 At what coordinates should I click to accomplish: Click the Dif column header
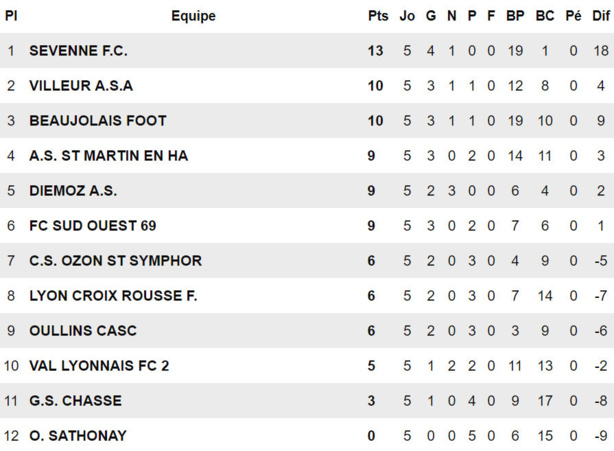point(601,16)
